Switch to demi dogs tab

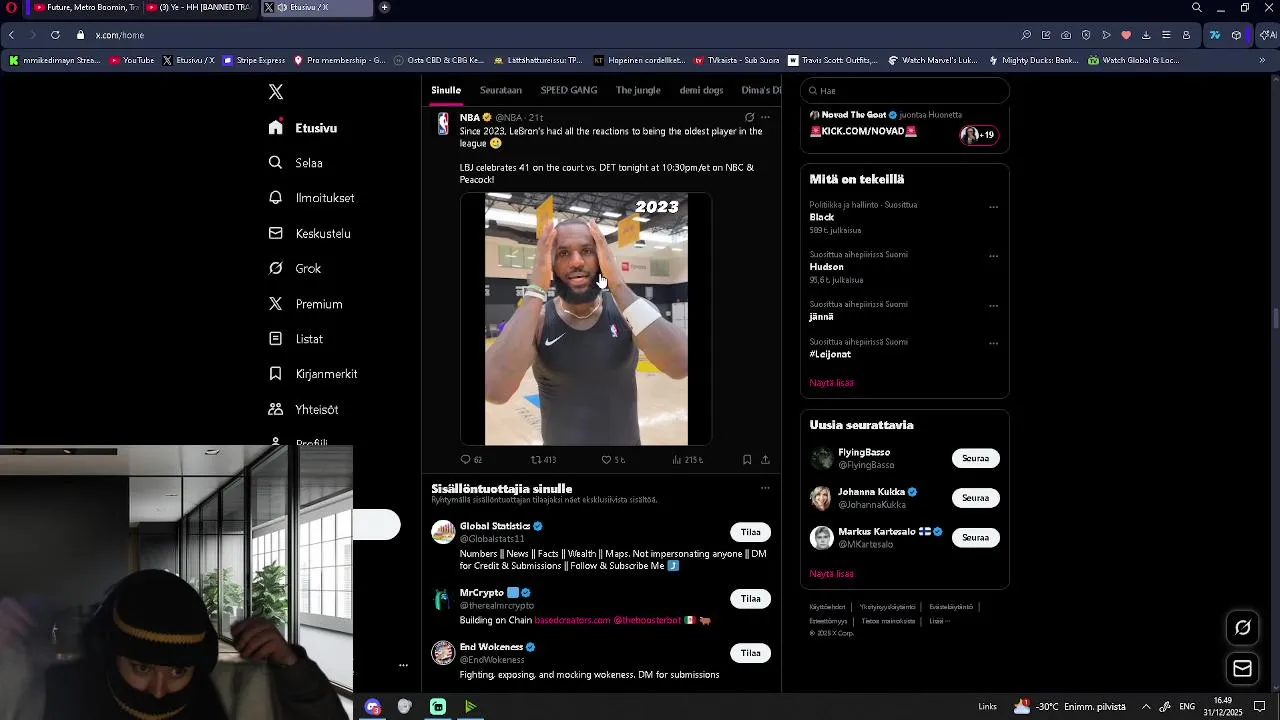tap(701, 90)
